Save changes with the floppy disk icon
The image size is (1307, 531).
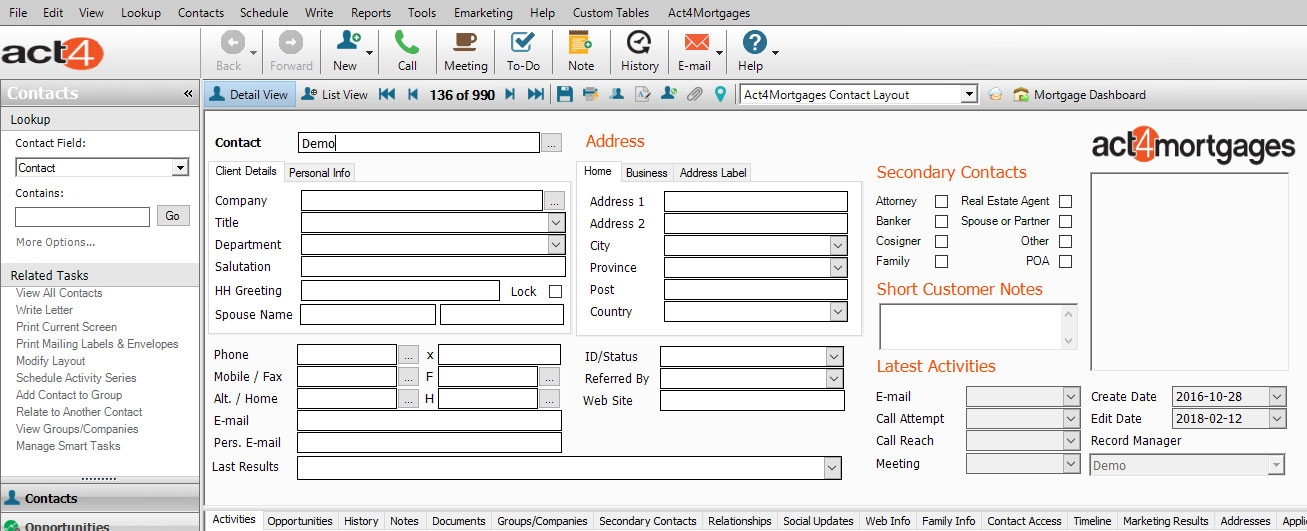[x=565, y=95]
